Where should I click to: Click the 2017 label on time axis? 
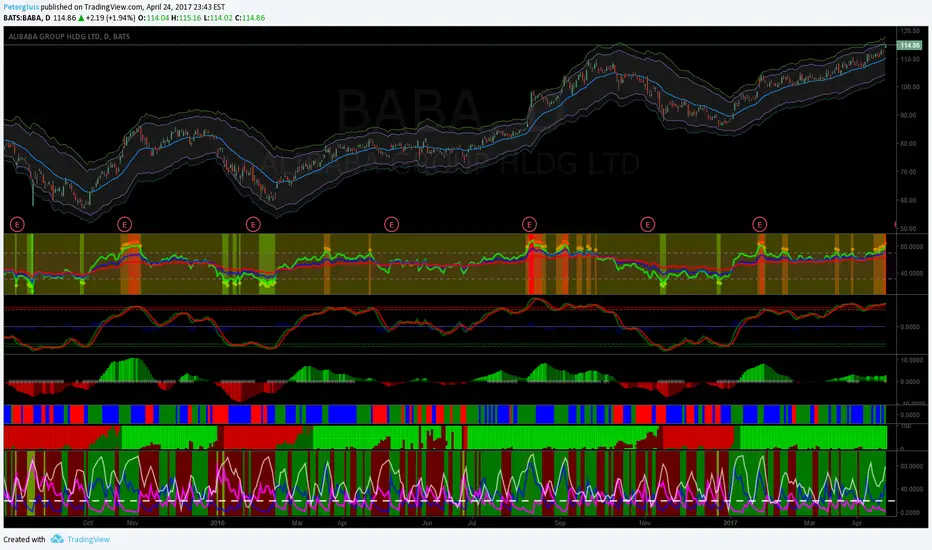click(730, 523)
